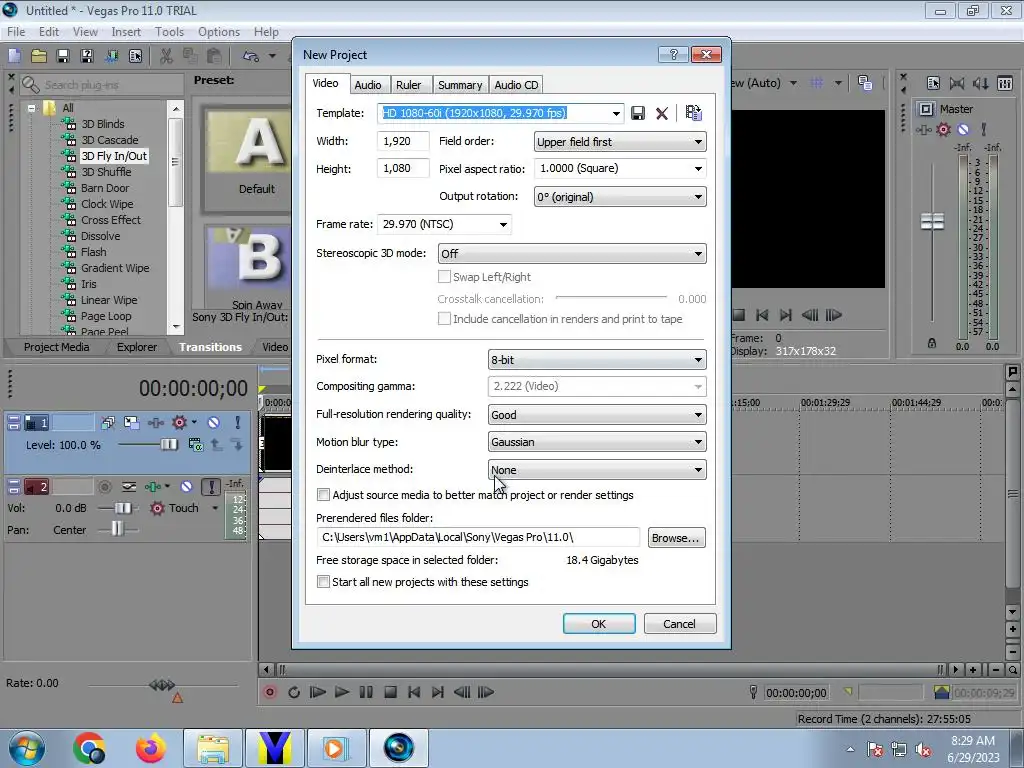Open Google Chrome from the taskbar
The height and width of the screenshot is (768, 1024).
point(89,748)
